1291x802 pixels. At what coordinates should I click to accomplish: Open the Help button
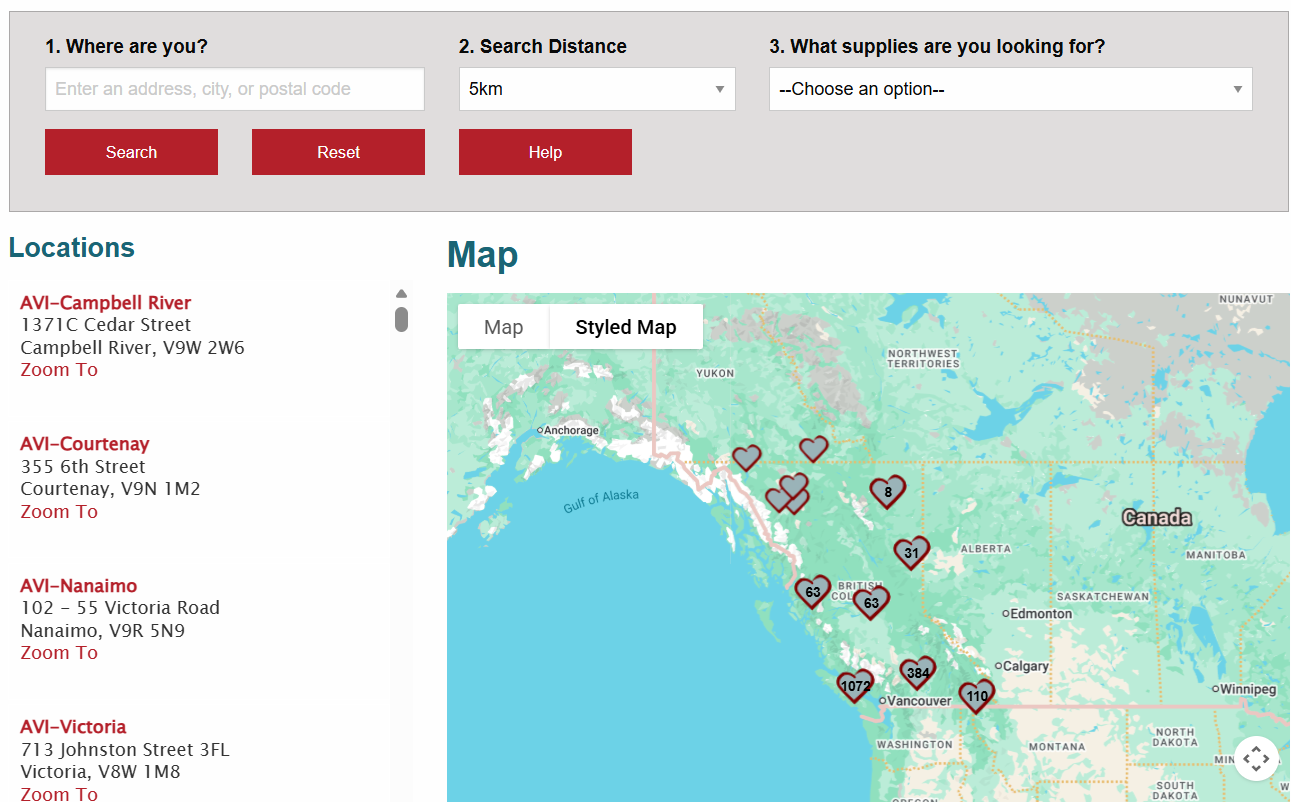(545, 152)
